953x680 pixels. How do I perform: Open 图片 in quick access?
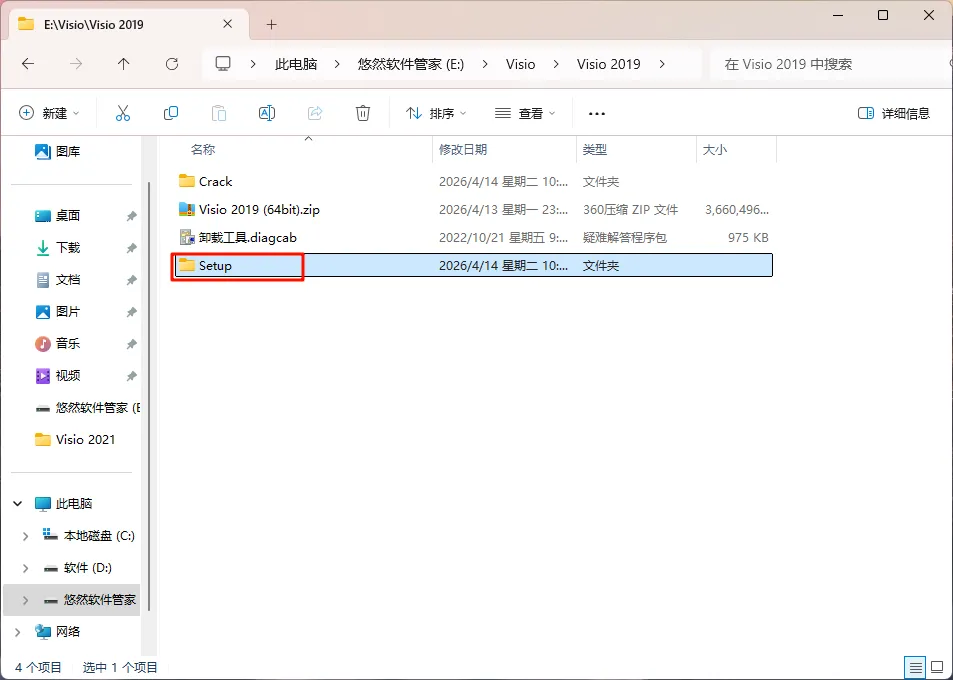point(58,312)
